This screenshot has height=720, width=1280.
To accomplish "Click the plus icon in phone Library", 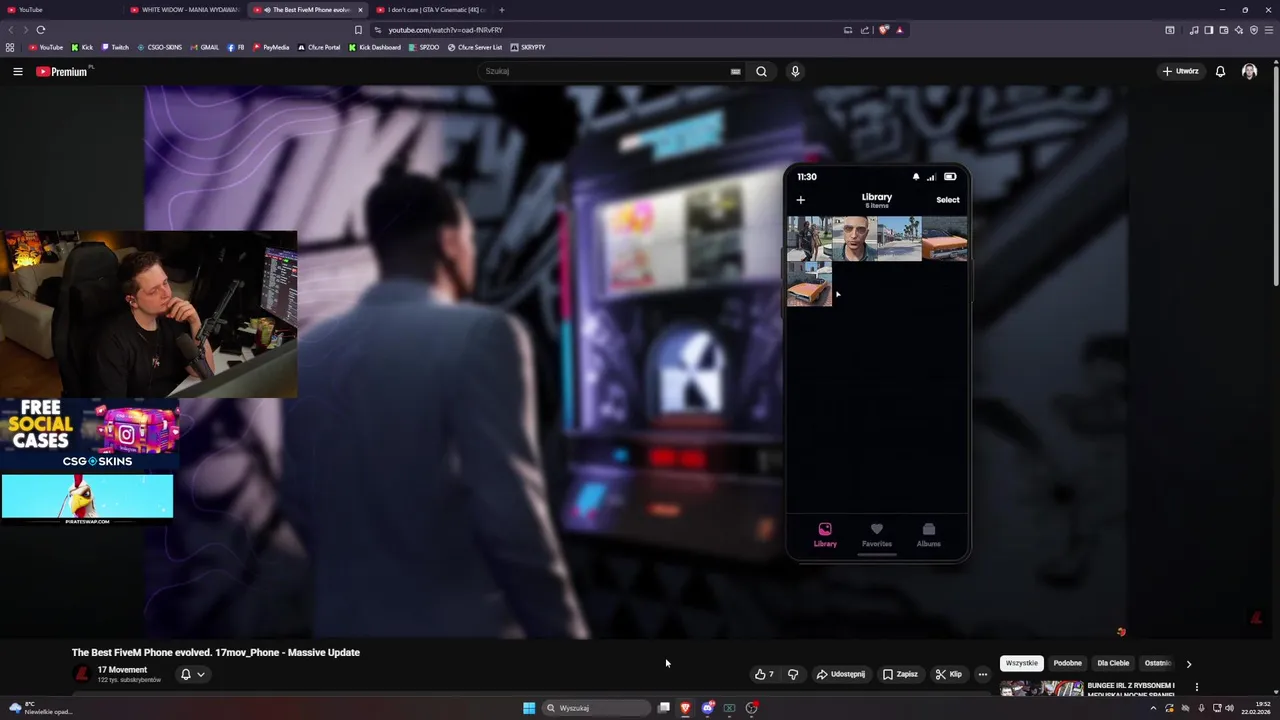I will click(x=800, y=200).
